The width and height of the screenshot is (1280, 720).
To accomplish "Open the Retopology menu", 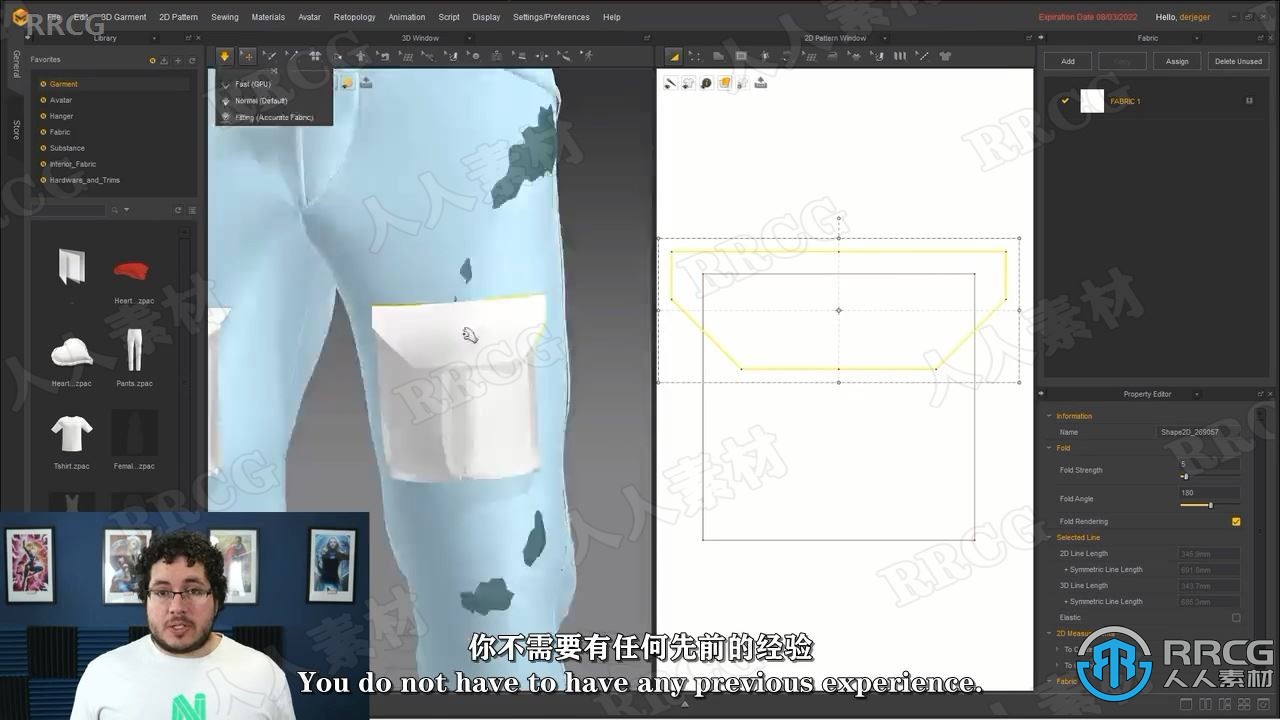I will [354, 17].
